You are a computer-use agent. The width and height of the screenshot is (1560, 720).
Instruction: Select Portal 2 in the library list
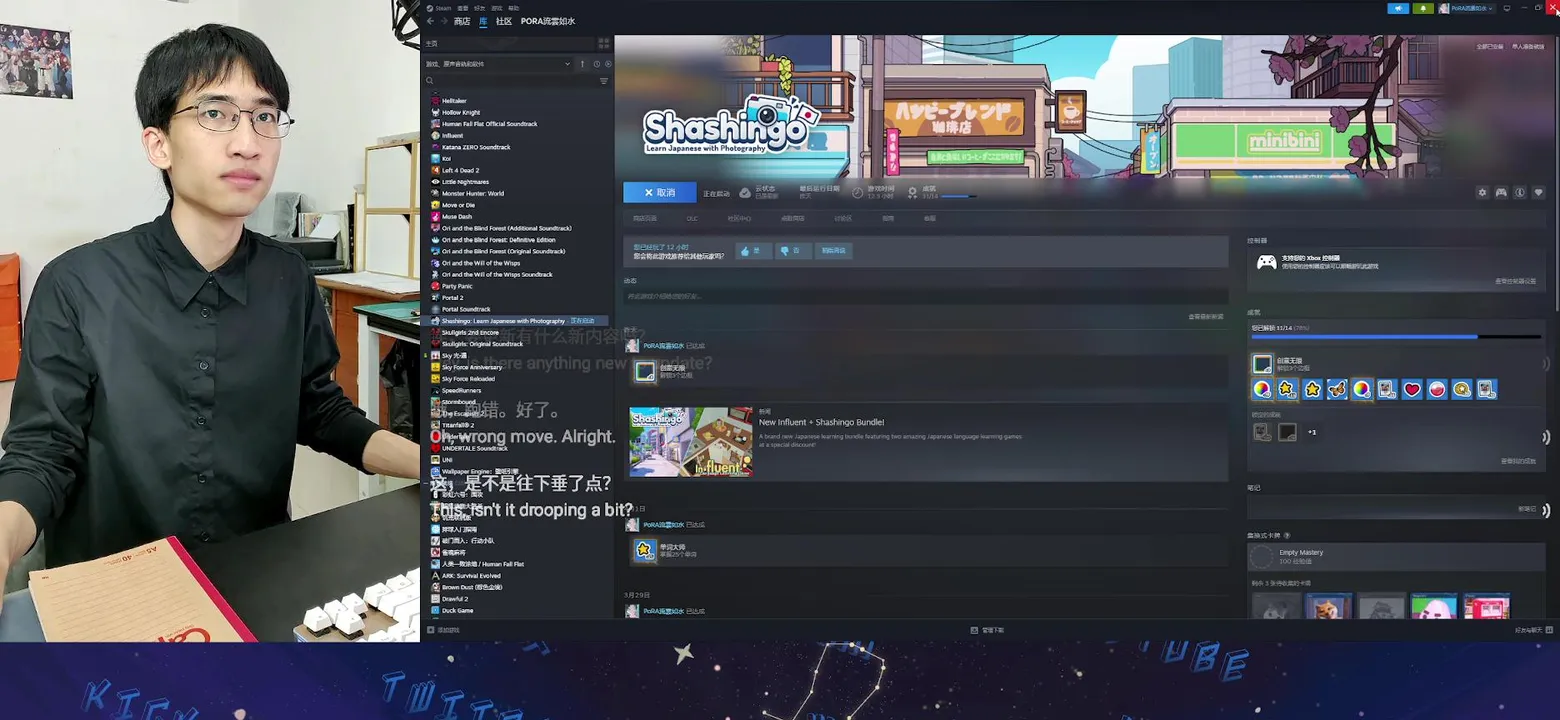click(452, 297)
